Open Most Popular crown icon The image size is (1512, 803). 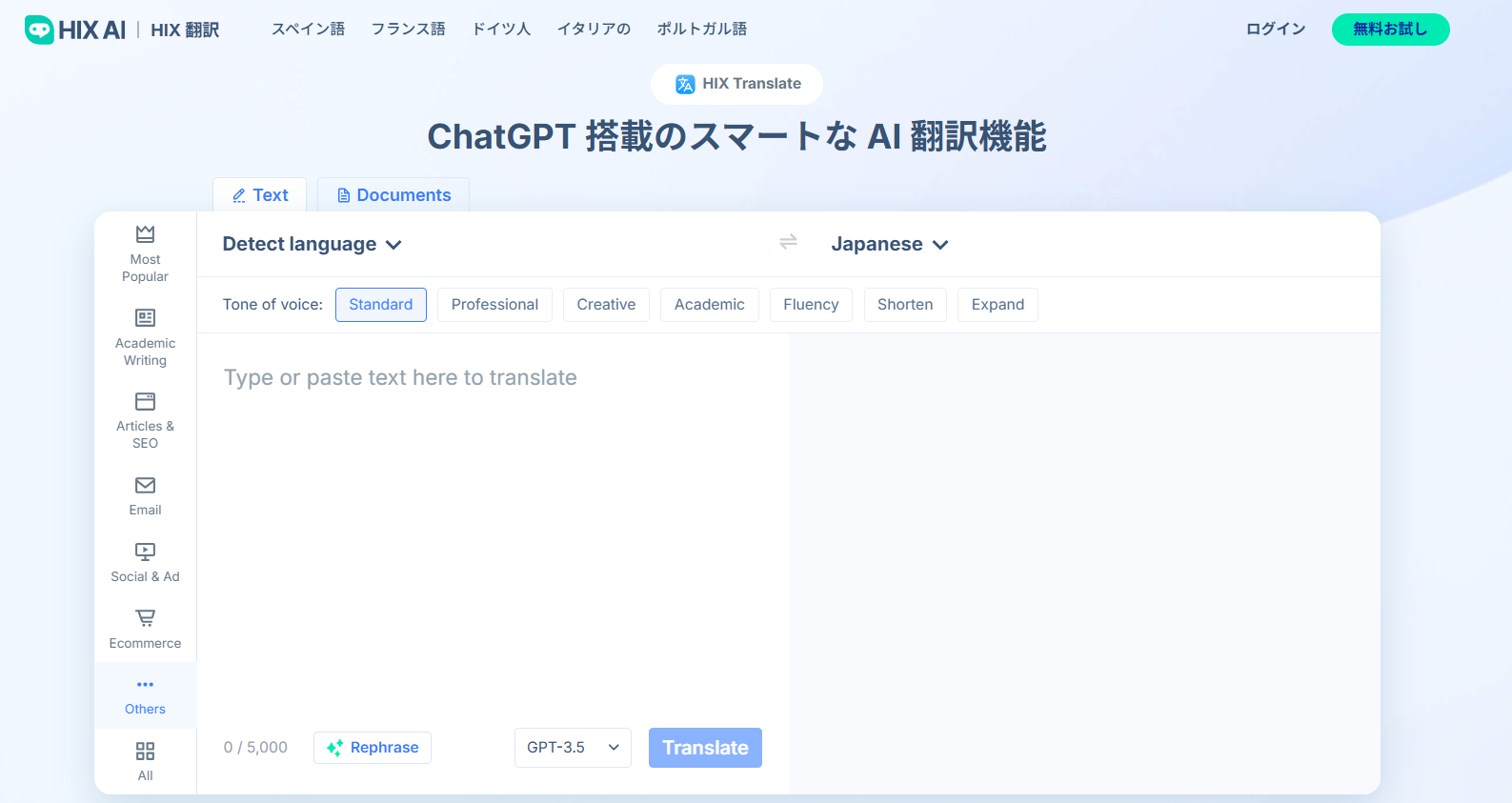[145, 233]
